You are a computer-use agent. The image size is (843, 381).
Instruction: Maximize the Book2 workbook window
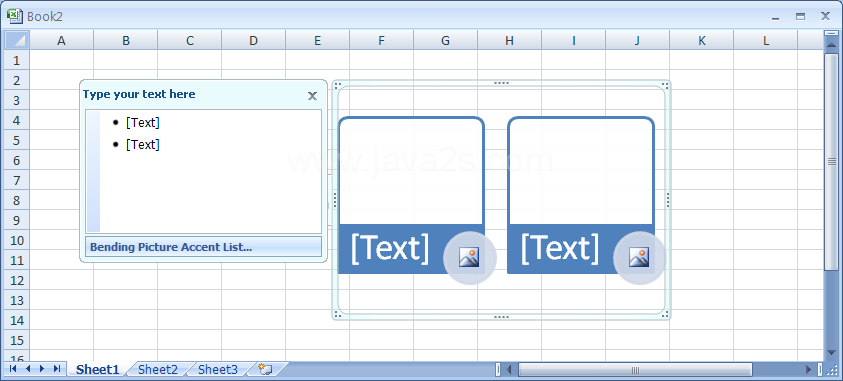click(801, 17)
